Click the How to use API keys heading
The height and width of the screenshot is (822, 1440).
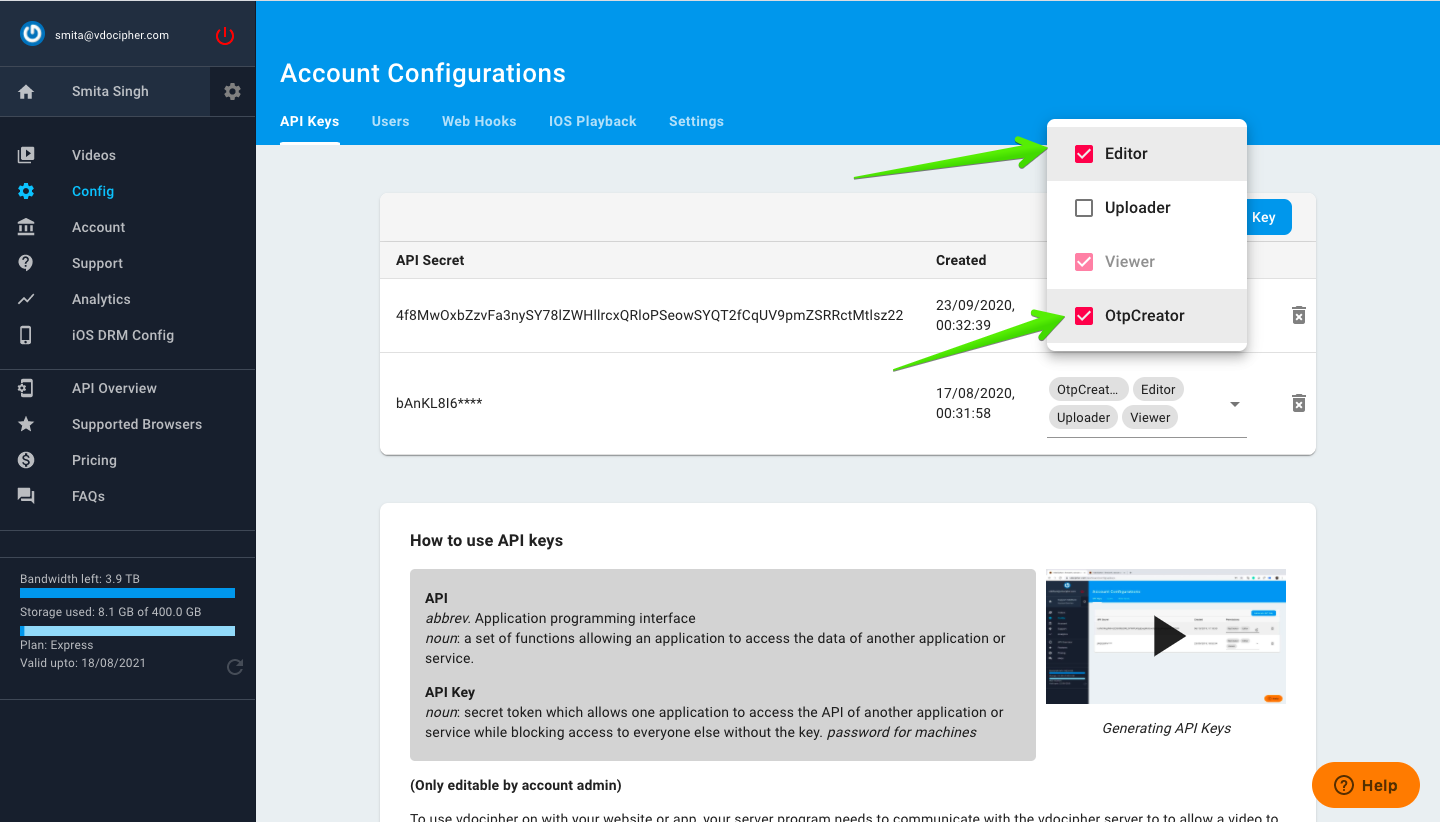pos(486,540)
